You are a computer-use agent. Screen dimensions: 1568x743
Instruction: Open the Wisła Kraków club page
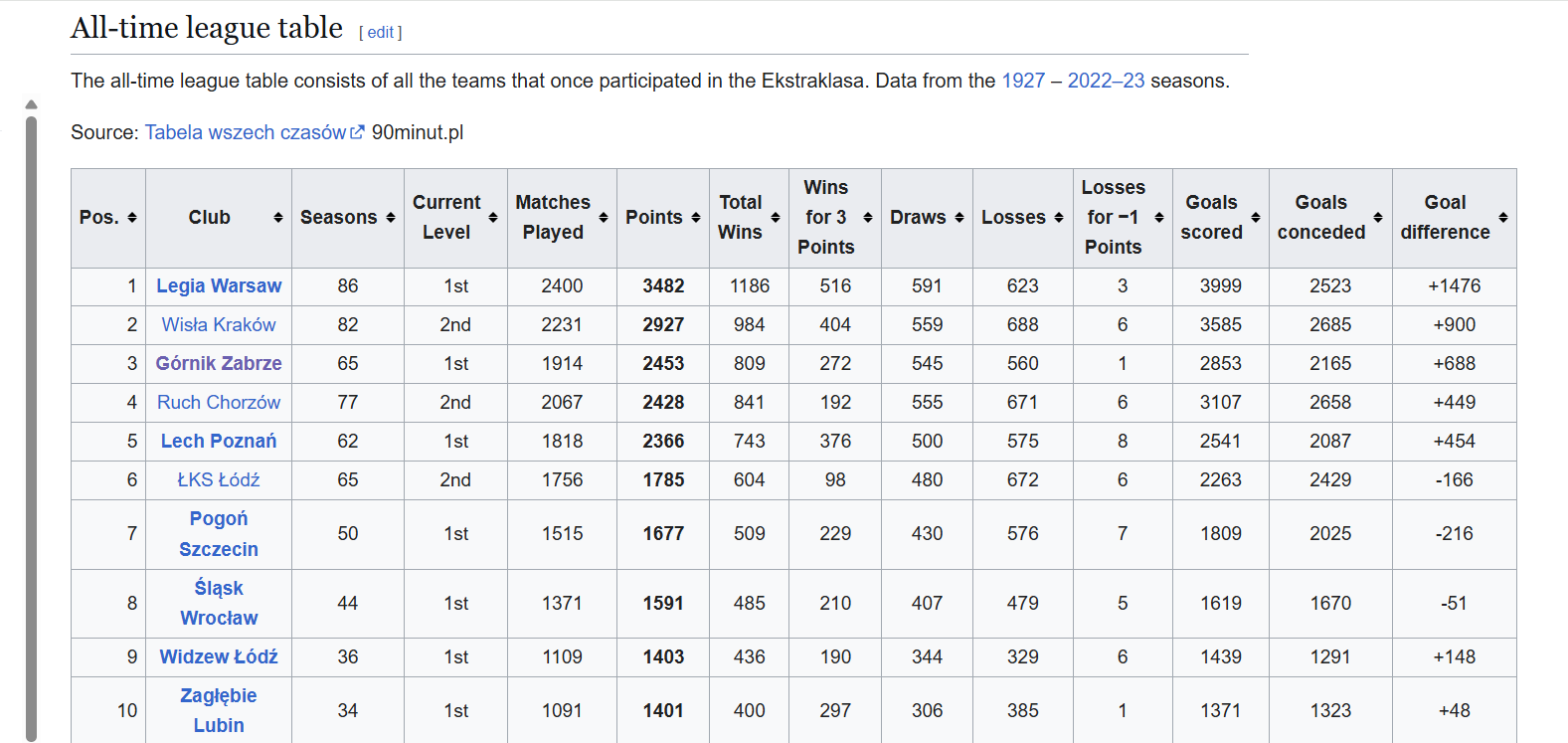point(219,325)
